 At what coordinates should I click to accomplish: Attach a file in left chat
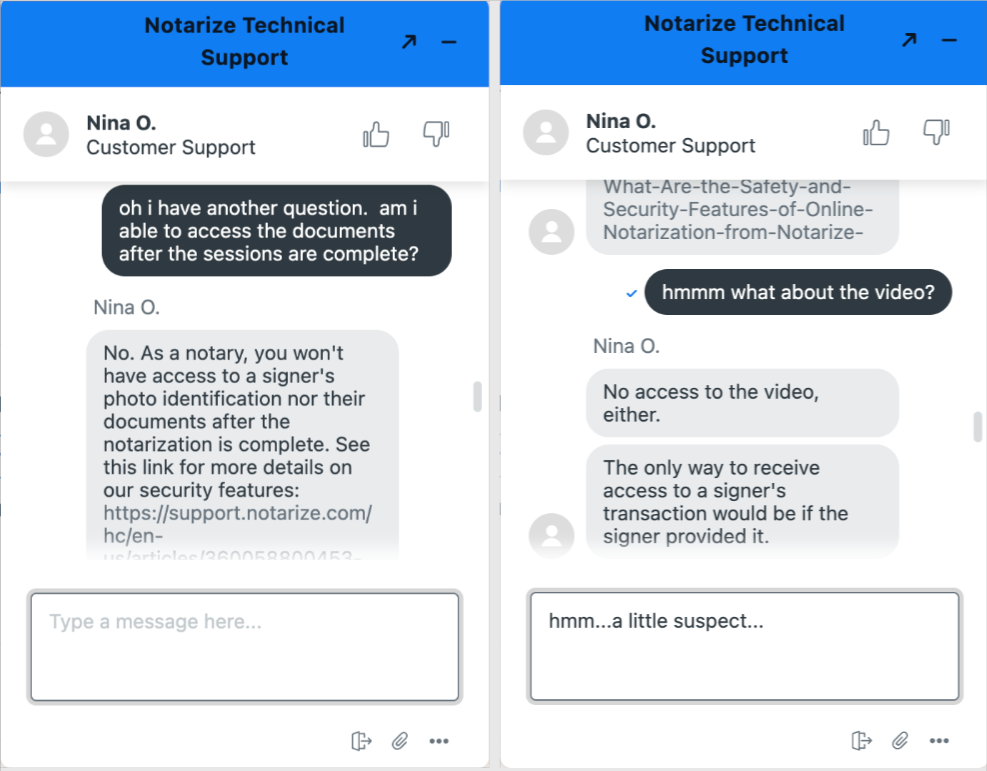point(400,741)
